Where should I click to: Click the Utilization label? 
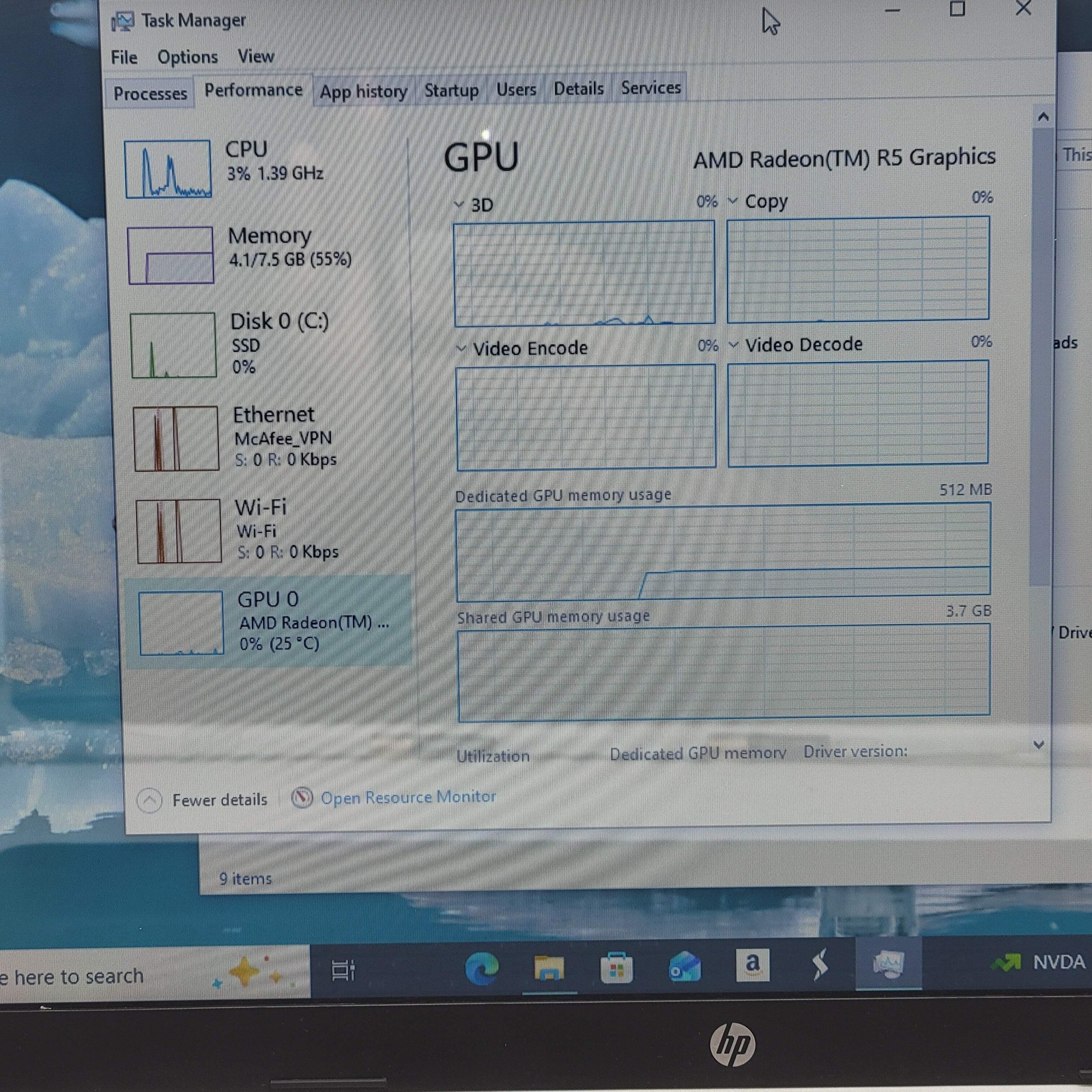coord(493,756)
